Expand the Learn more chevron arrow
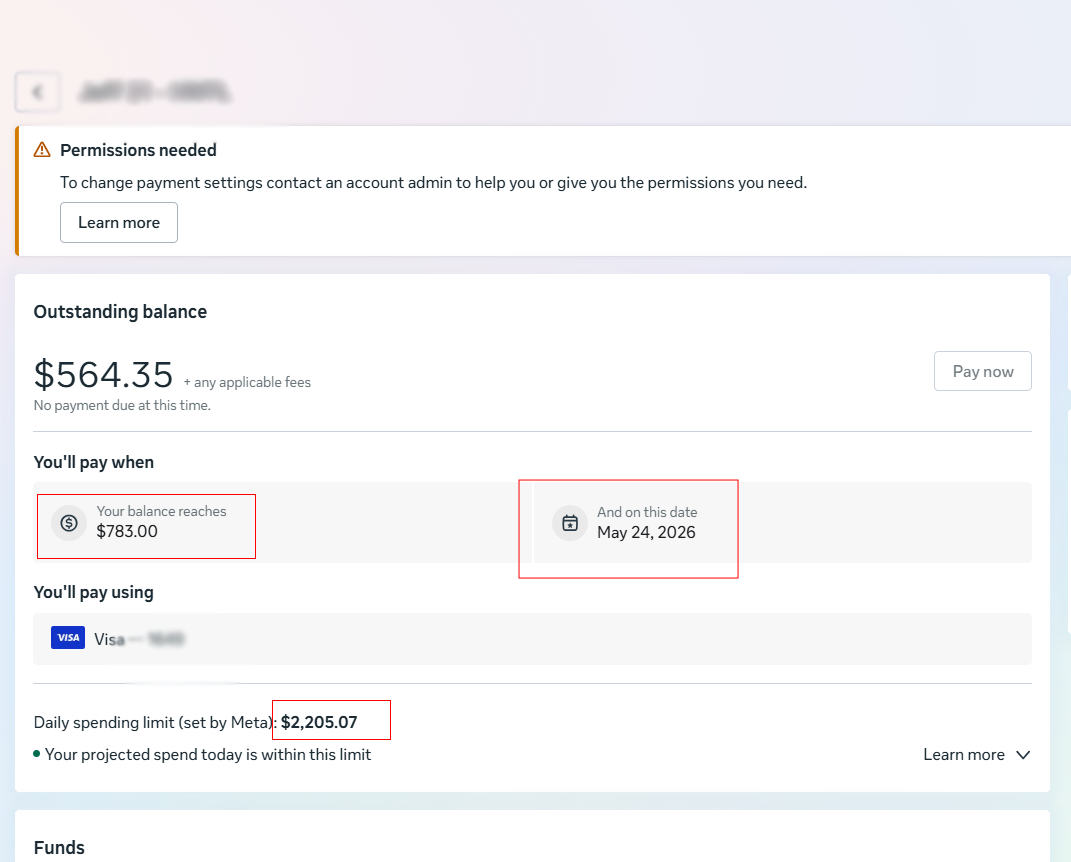 coord(1023,755)
